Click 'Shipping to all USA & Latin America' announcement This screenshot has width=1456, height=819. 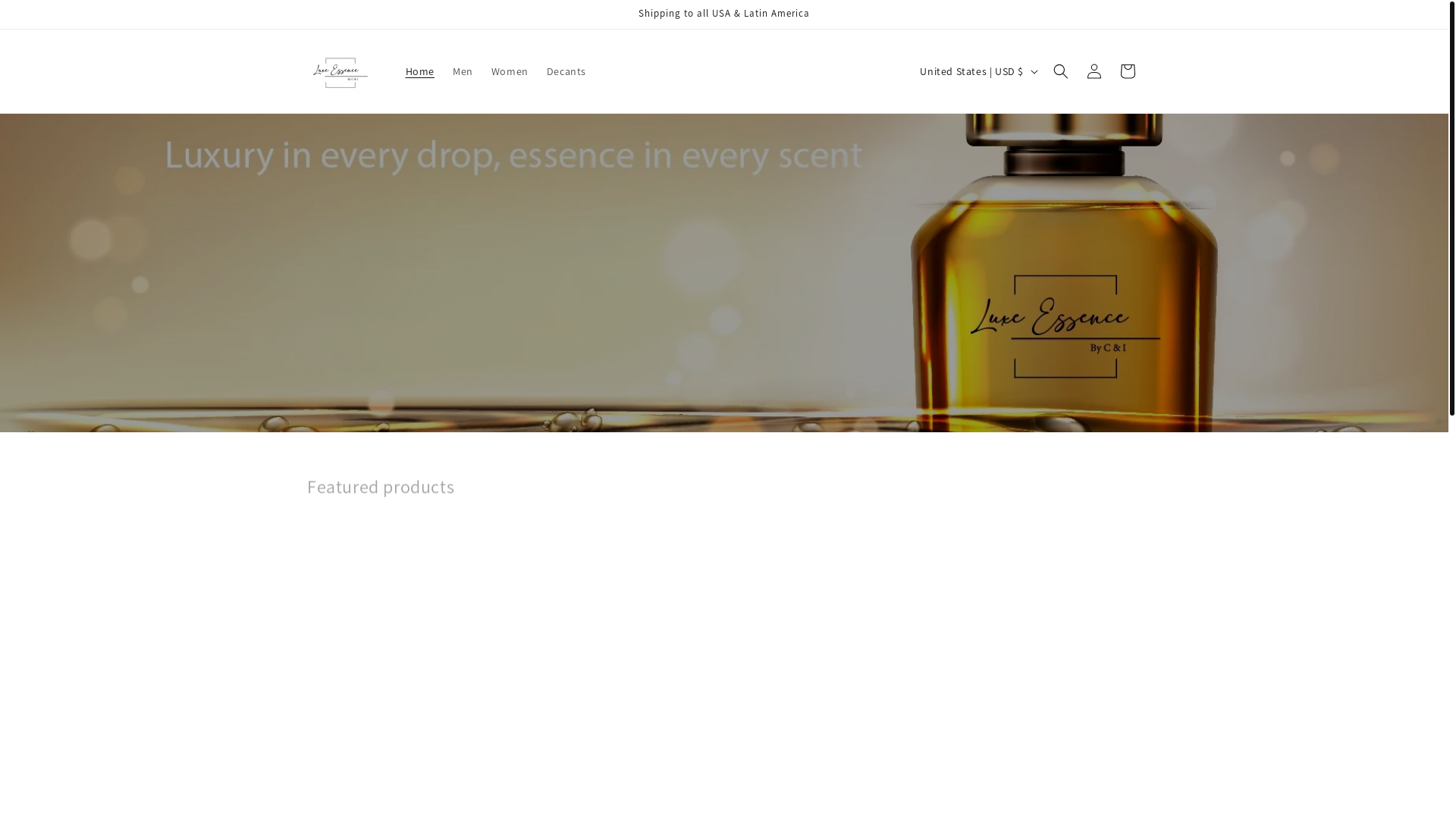click(x=723, y=14)
